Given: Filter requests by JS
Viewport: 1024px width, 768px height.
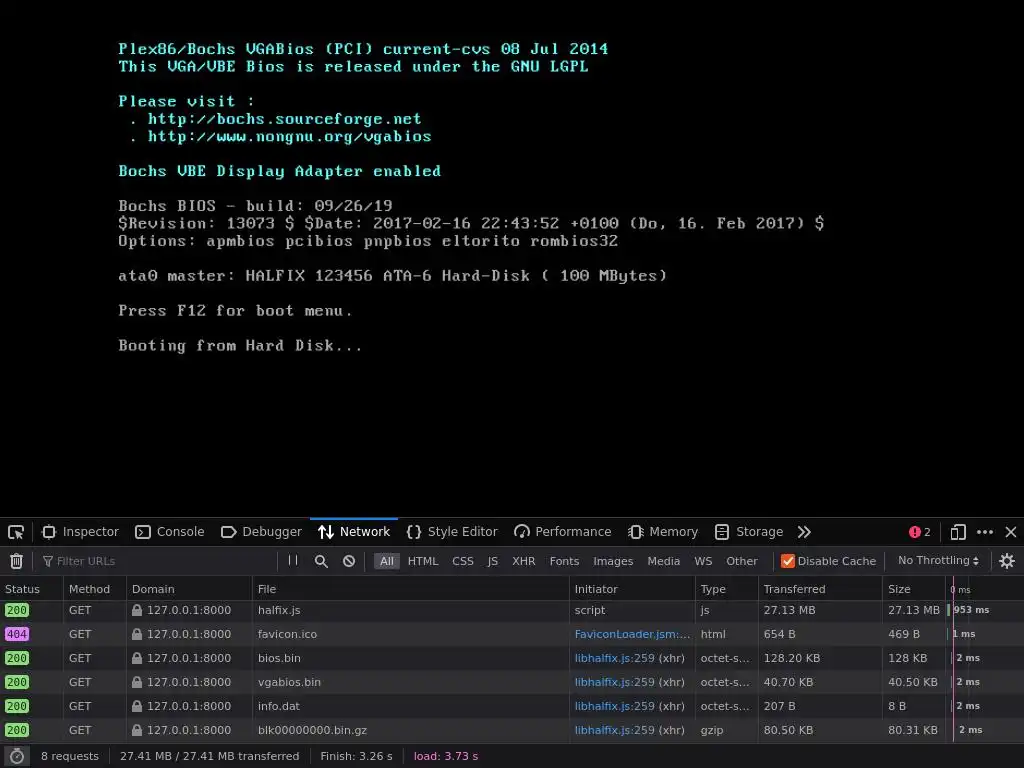Looking at the screenshot, I should point(492,561).
